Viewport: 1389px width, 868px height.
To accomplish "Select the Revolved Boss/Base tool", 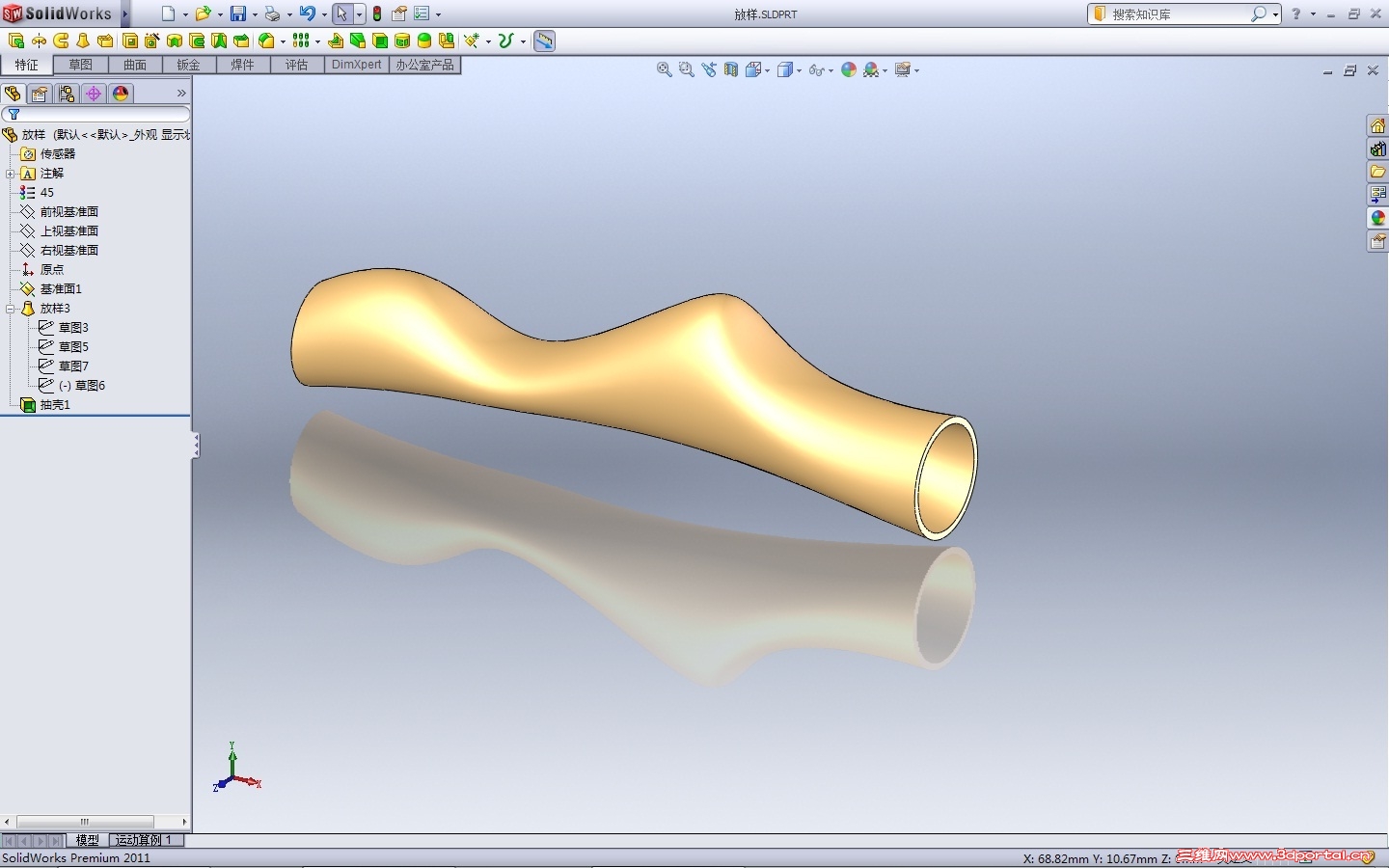I will 39,41.
